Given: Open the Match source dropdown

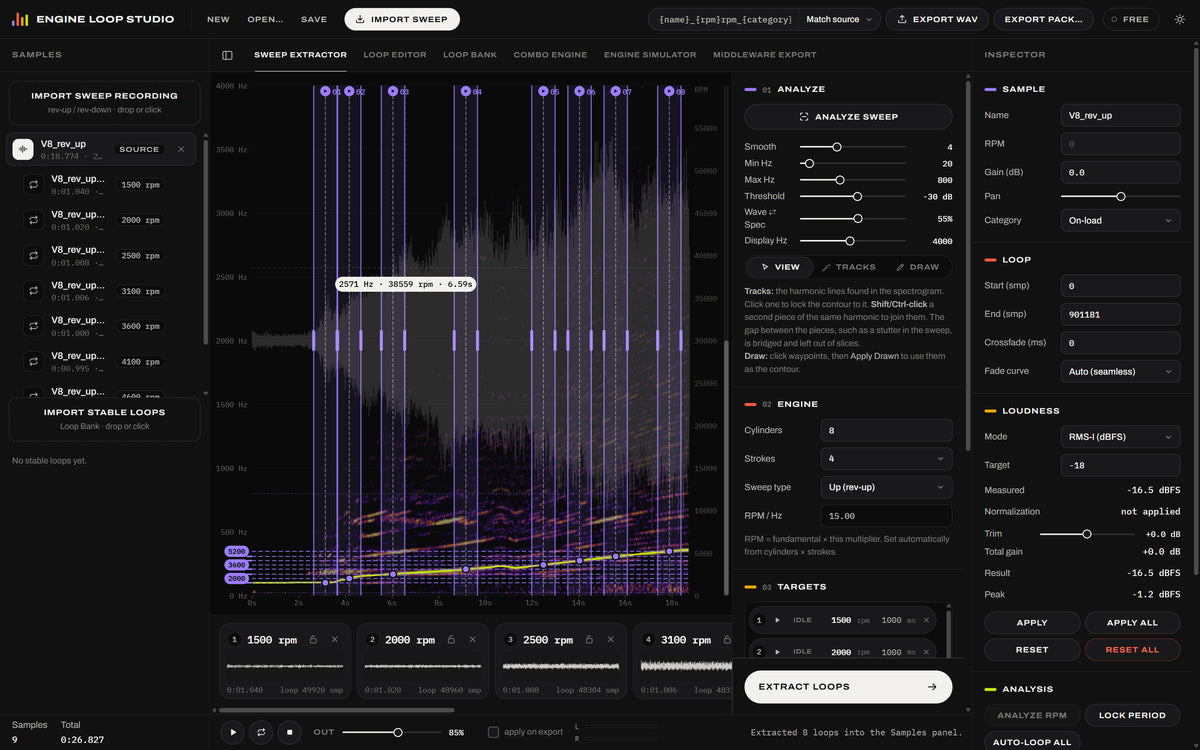Looking at the screenshot, I should tap(840, 19).
